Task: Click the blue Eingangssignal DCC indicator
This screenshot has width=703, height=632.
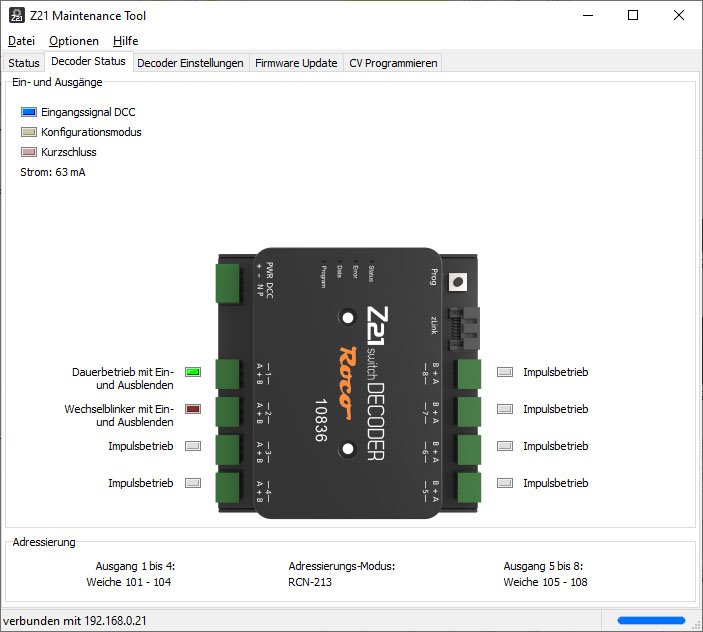Action: coord(29,112)
